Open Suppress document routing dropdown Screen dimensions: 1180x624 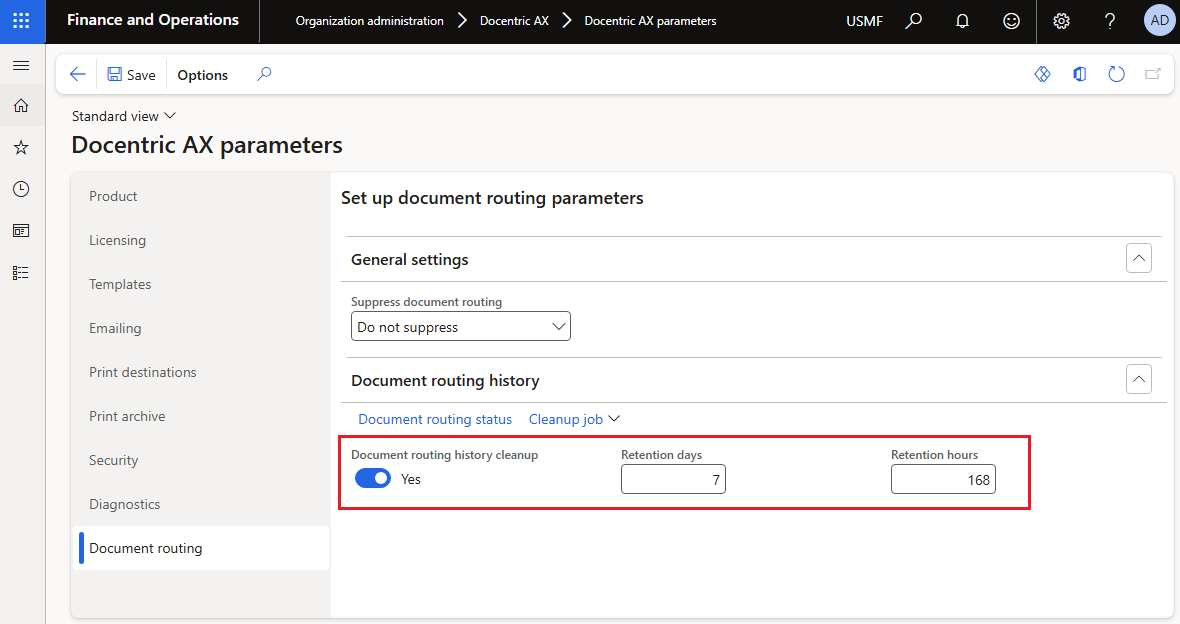[460, 327]
